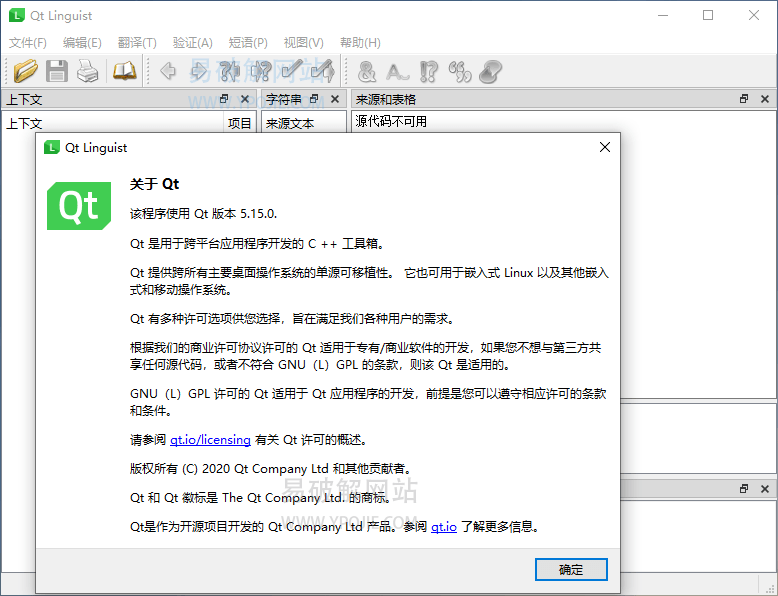Viewport: 778px width, 596px height.
Task: Click the Previous arrow toolbar icon
Action: (x=168, y=71)
